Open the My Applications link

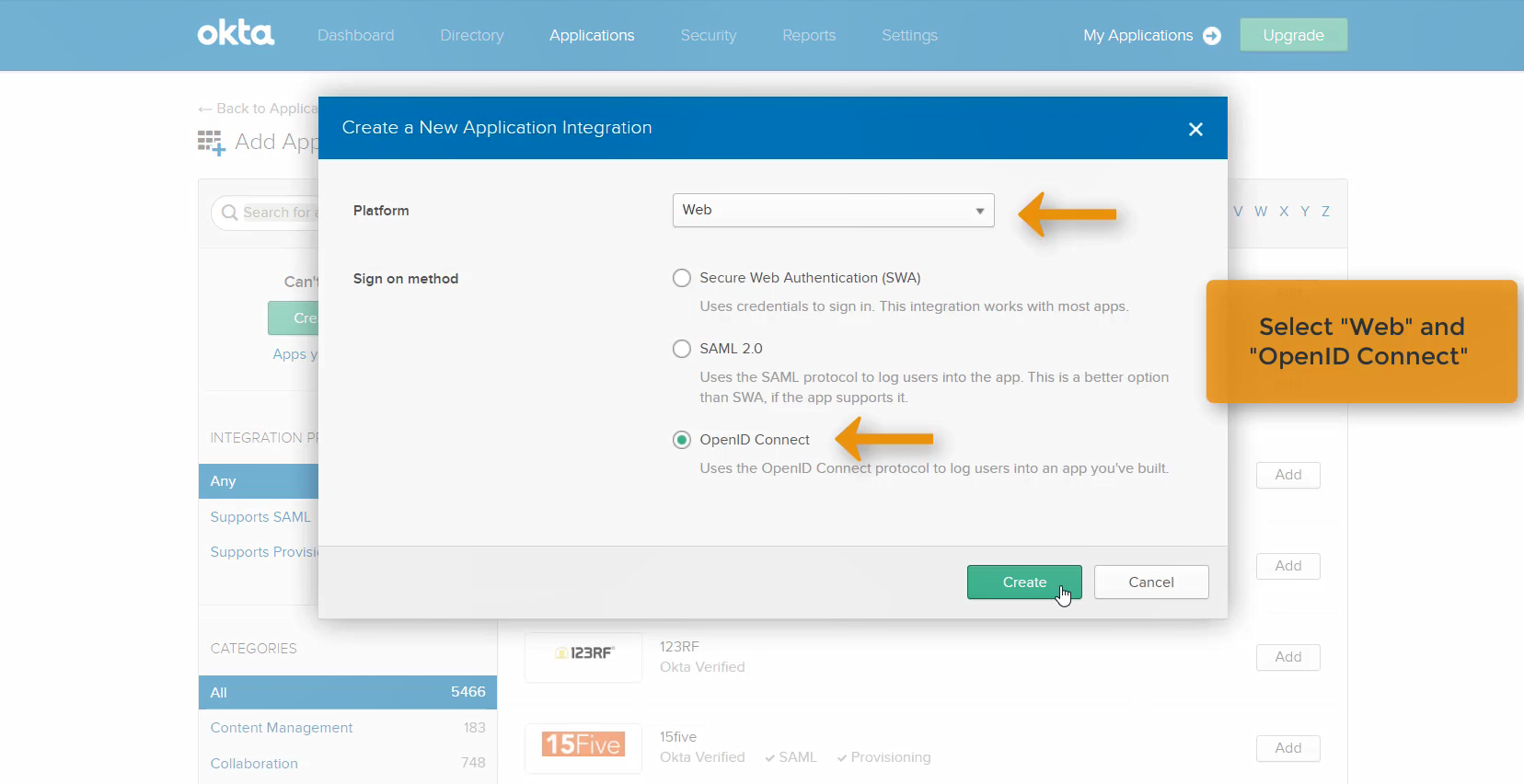tap(1137, 35)
